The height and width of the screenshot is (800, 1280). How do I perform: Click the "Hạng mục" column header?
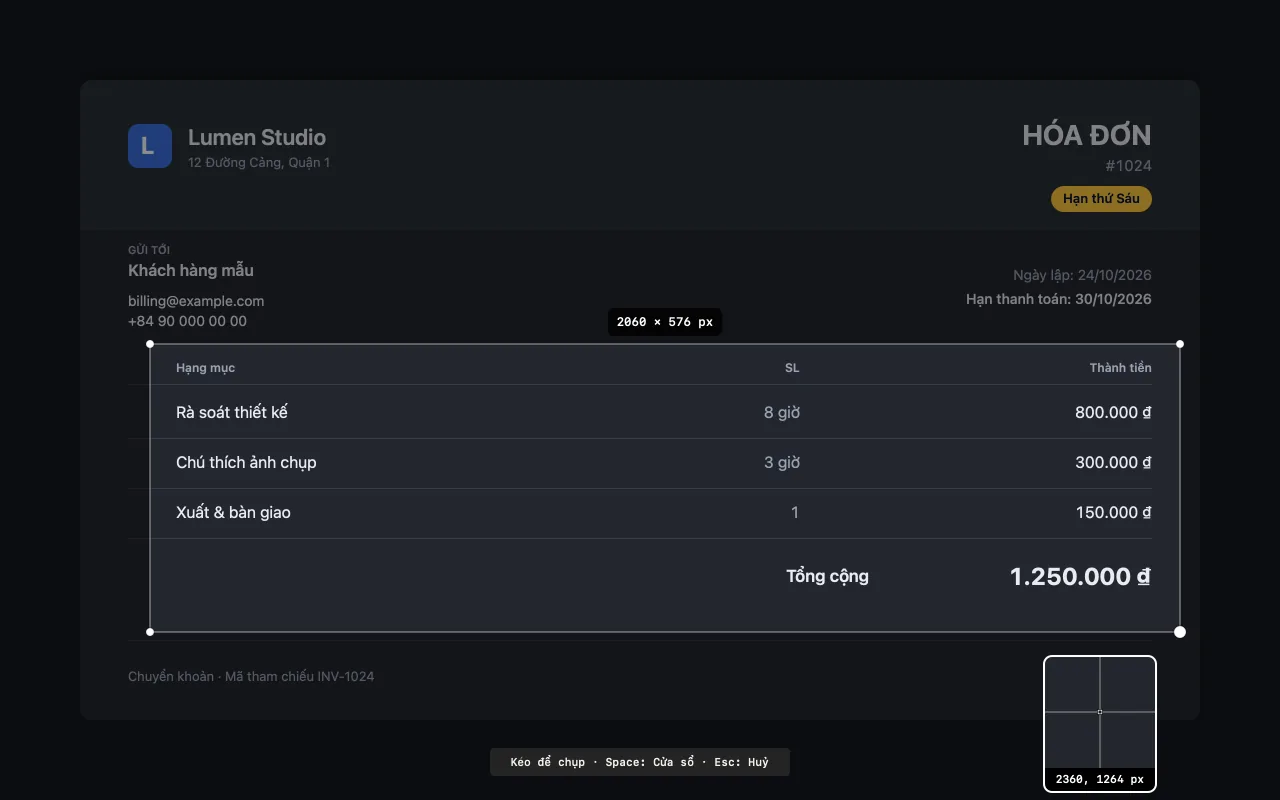coord(205,368)
